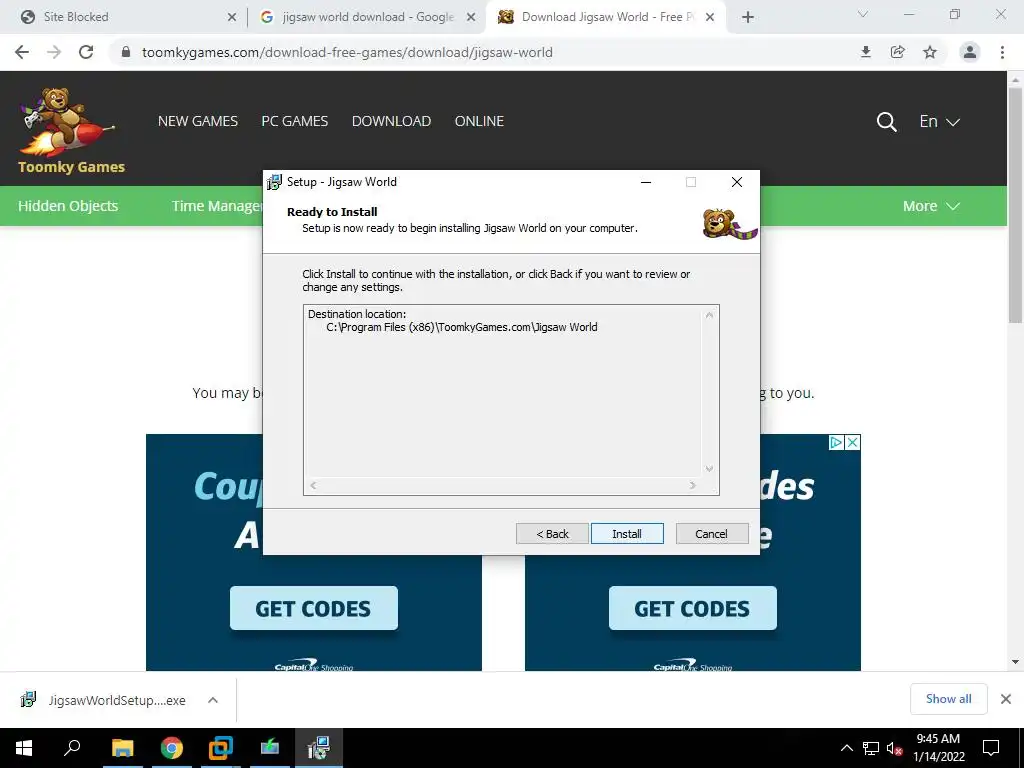Click the page vertical scrollbar thumb

[x=1015, y=204]
